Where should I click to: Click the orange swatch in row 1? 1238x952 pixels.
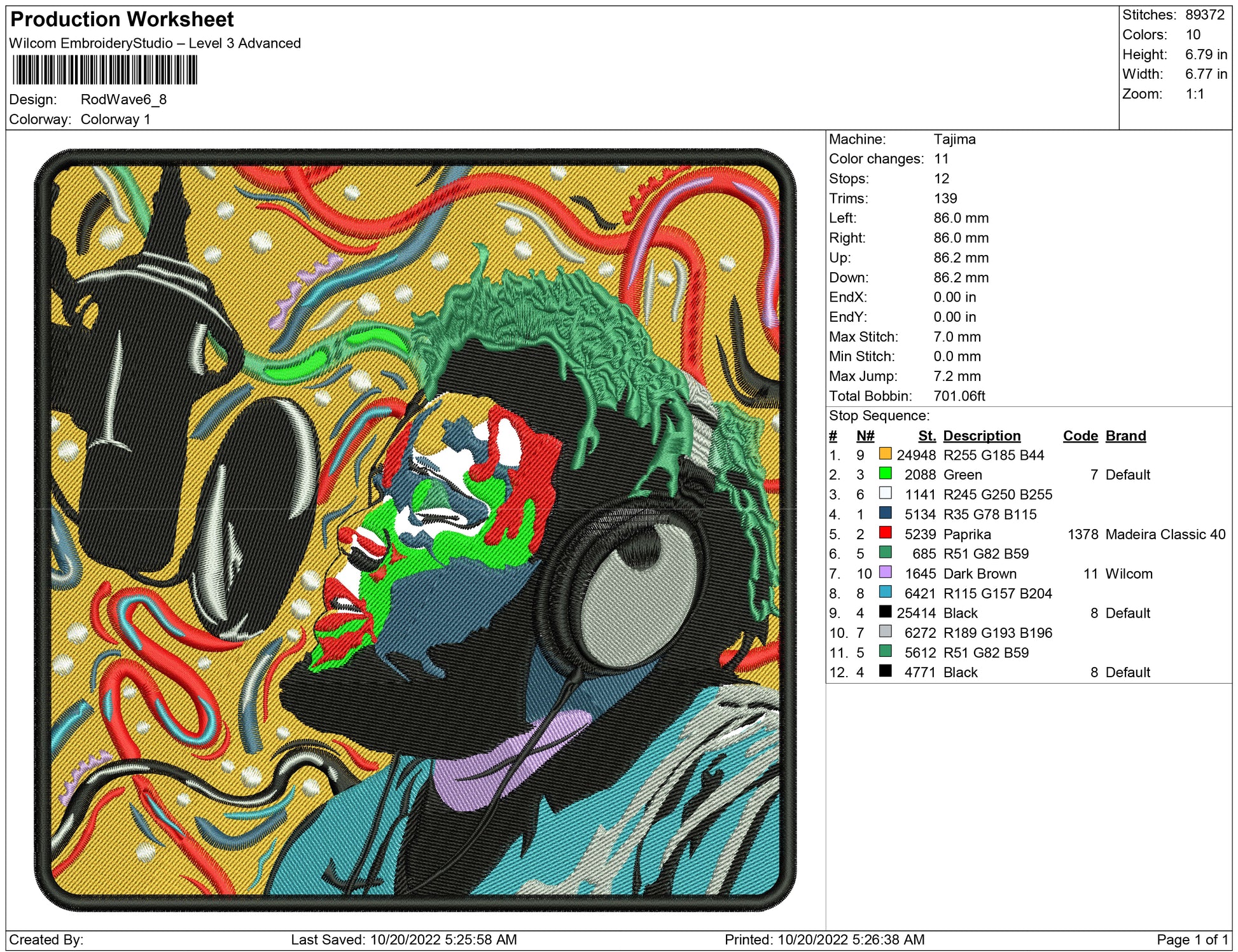pyautogui.click(x=884, y=453)
